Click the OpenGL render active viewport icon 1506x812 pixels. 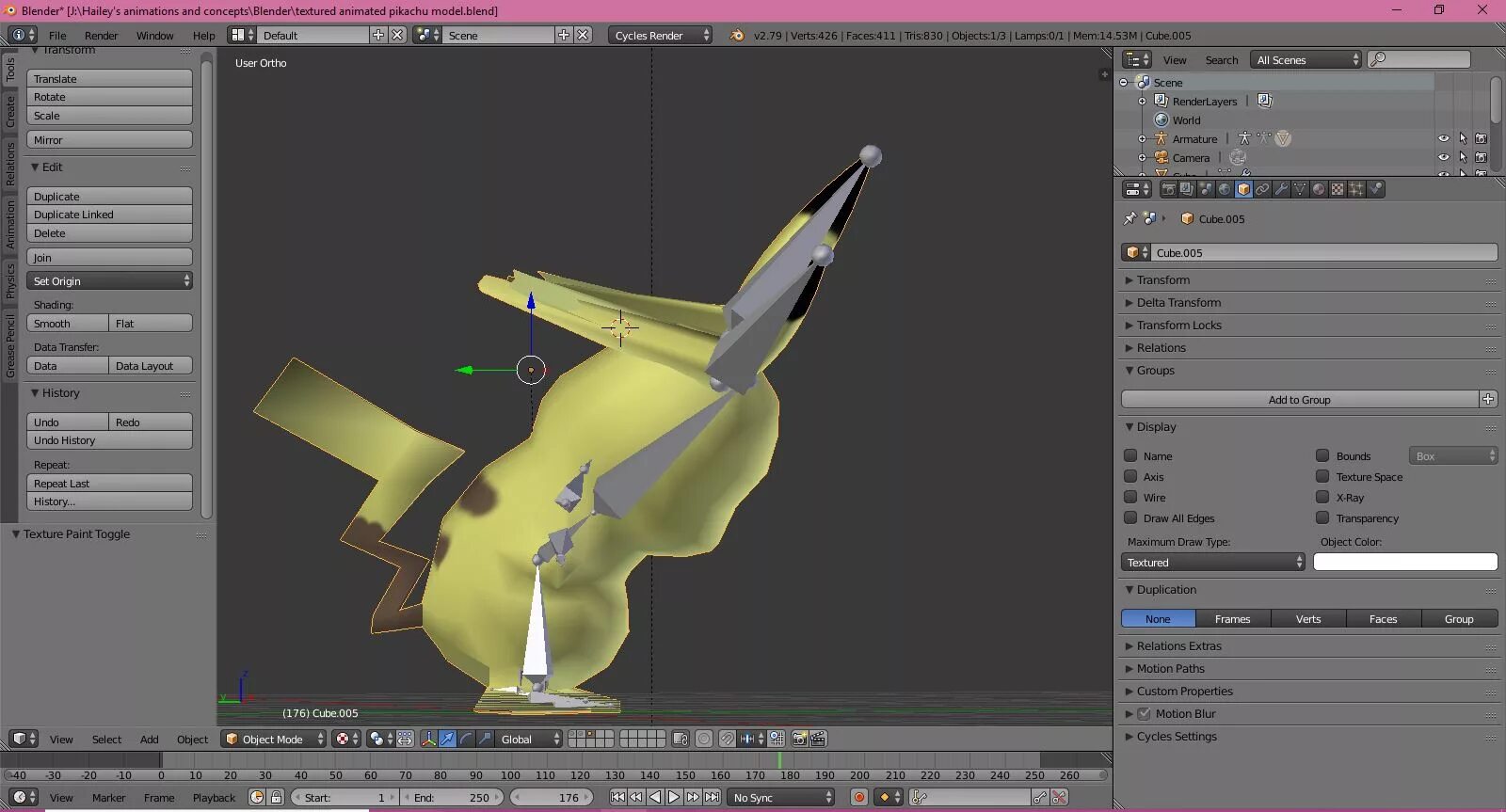pyautogui.click(x=799, y=739)
